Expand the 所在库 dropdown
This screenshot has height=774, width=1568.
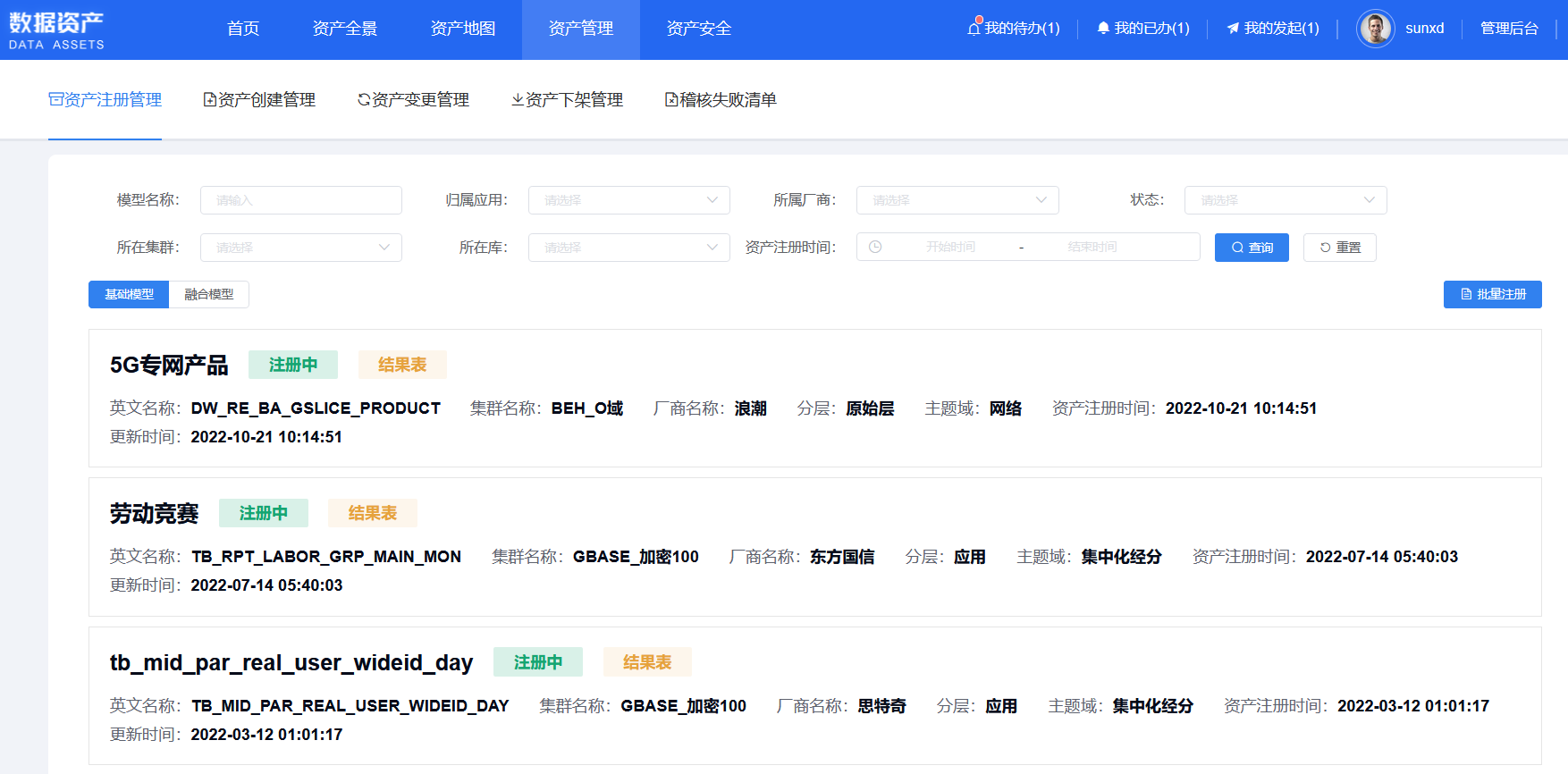629,248
